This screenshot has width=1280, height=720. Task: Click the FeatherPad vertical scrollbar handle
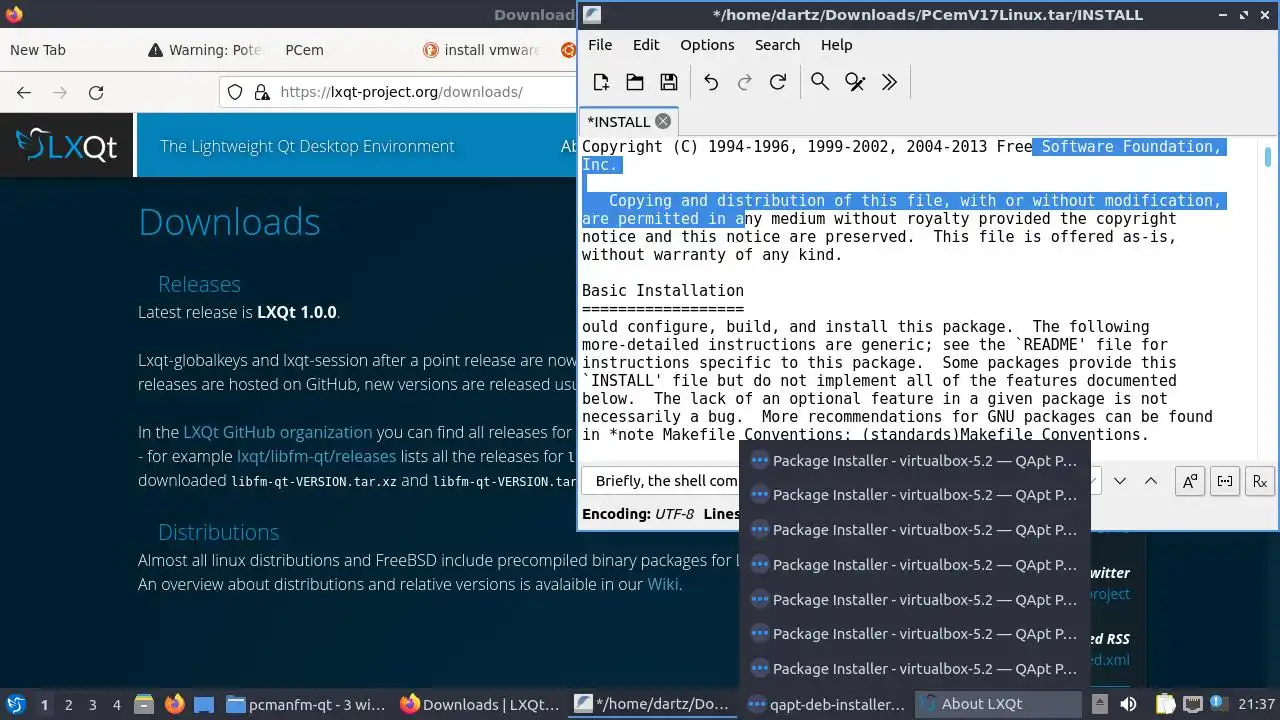1268,157
